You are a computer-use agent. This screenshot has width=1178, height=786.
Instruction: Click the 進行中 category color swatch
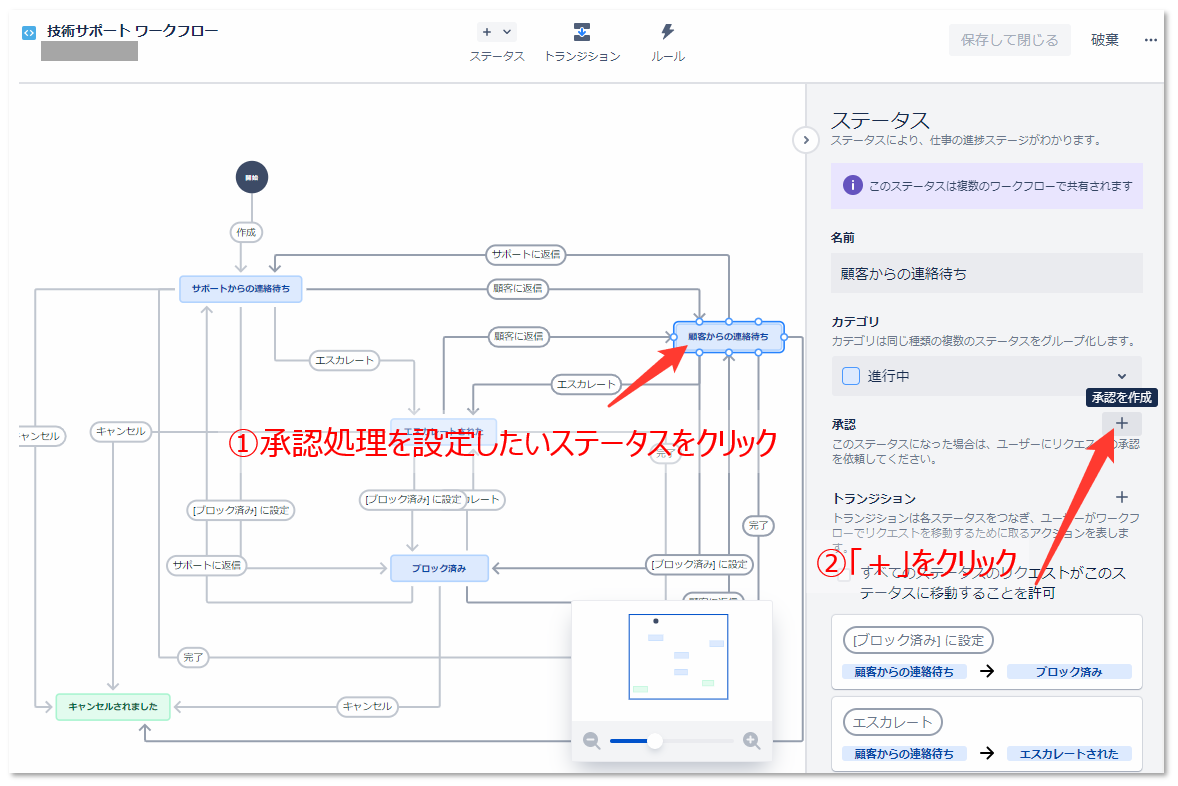tap(852, 375)
